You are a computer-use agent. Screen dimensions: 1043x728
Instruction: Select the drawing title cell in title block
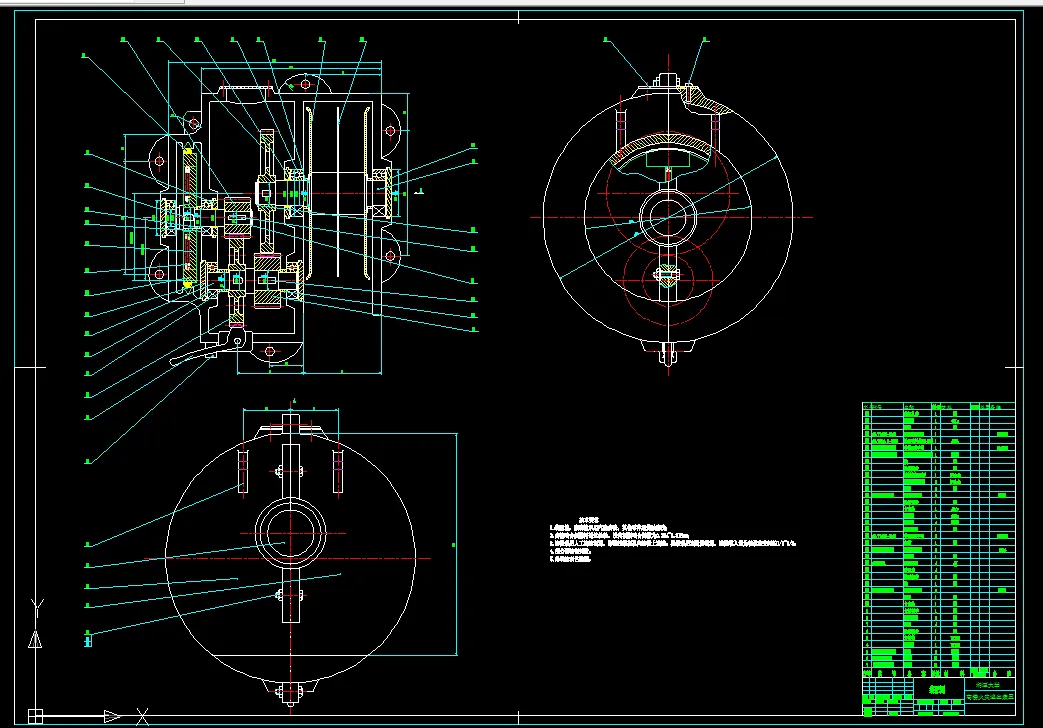pos(937,690)
